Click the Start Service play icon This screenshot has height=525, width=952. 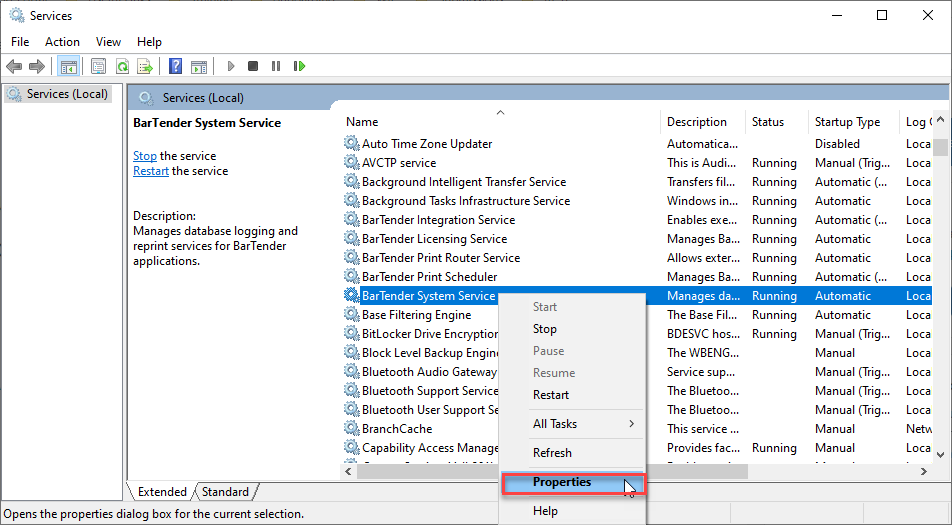click(231, 66)
